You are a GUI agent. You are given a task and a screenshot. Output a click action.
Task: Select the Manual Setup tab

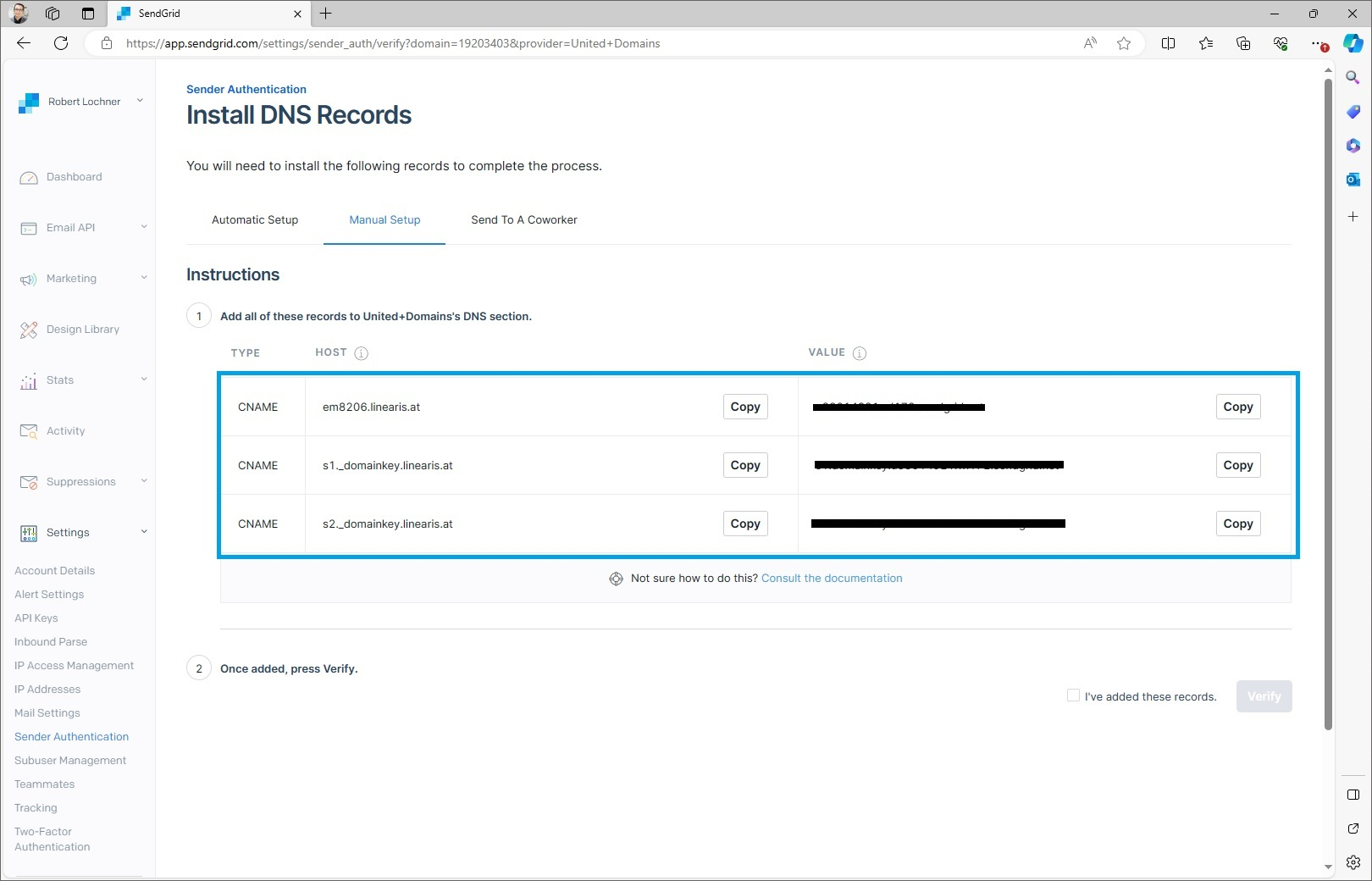tap(384, 220)
